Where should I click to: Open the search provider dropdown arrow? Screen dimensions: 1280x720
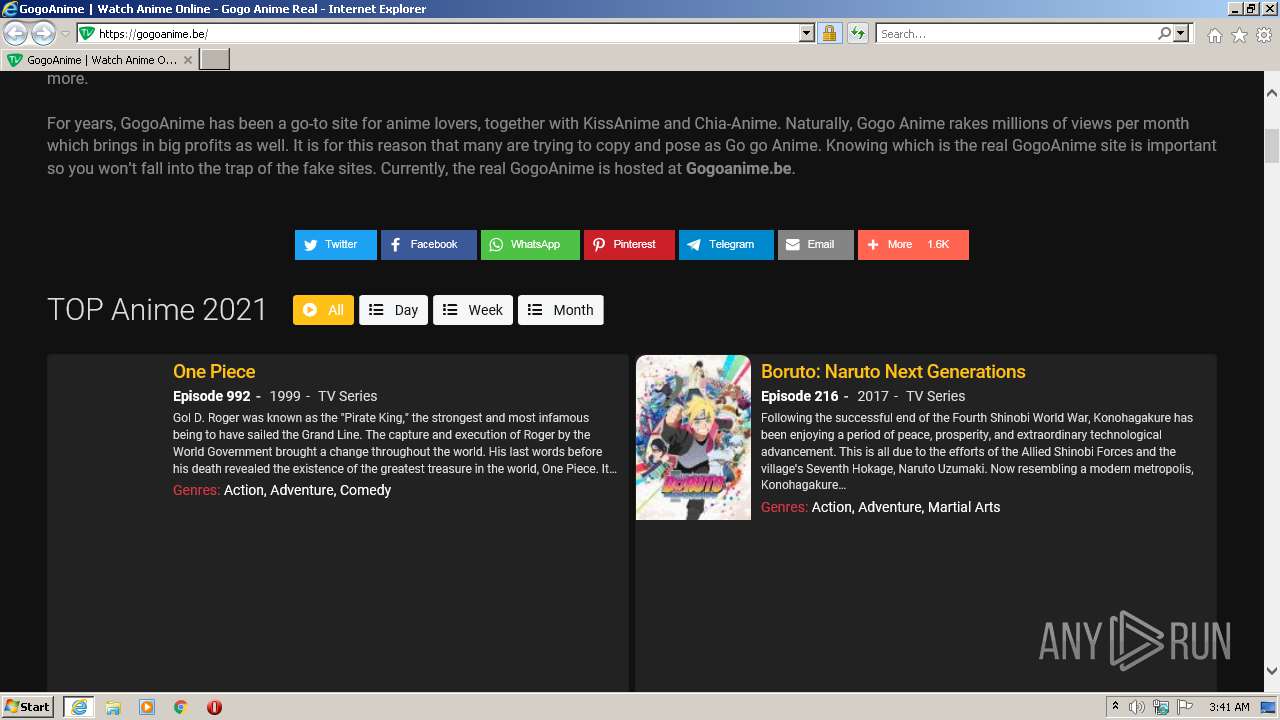point(1181,34)
